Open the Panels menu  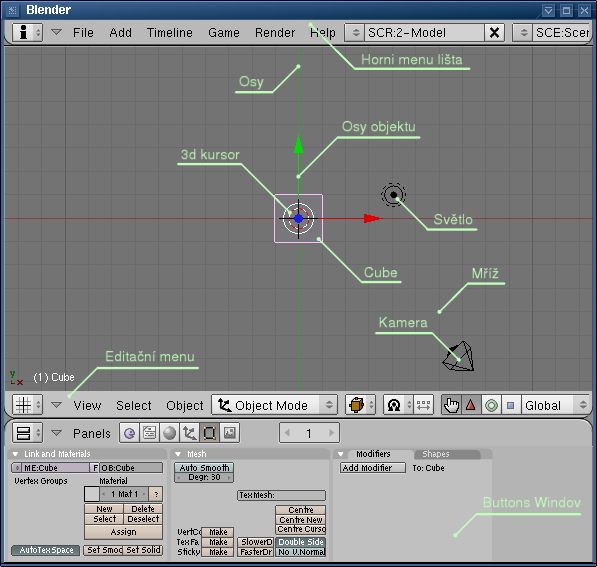click(x=92, y=433)
